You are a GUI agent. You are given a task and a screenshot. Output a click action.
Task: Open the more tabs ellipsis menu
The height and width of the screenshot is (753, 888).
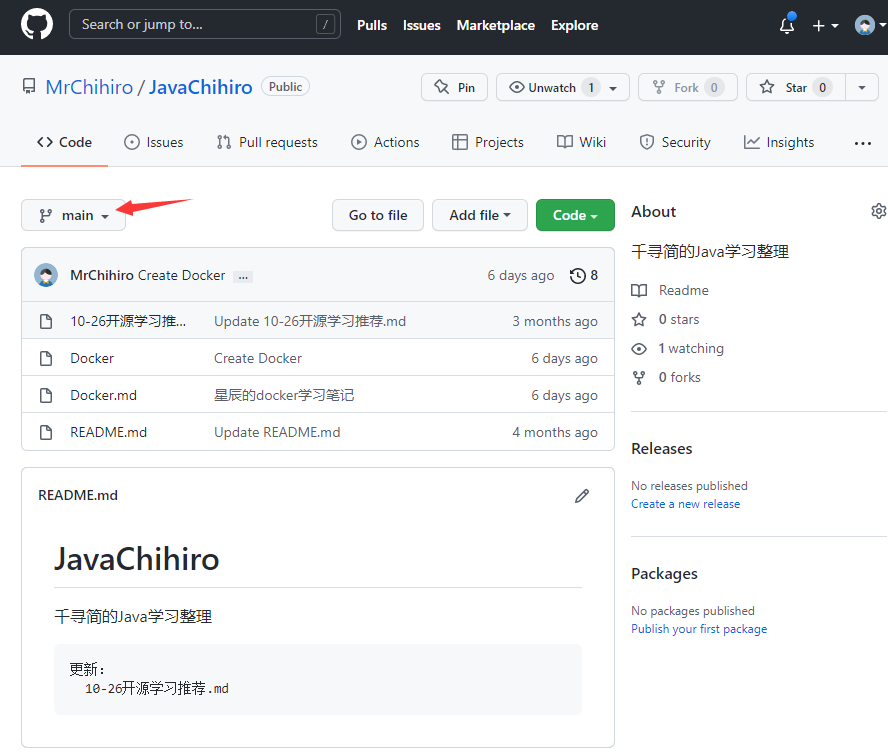pos(863,143)
